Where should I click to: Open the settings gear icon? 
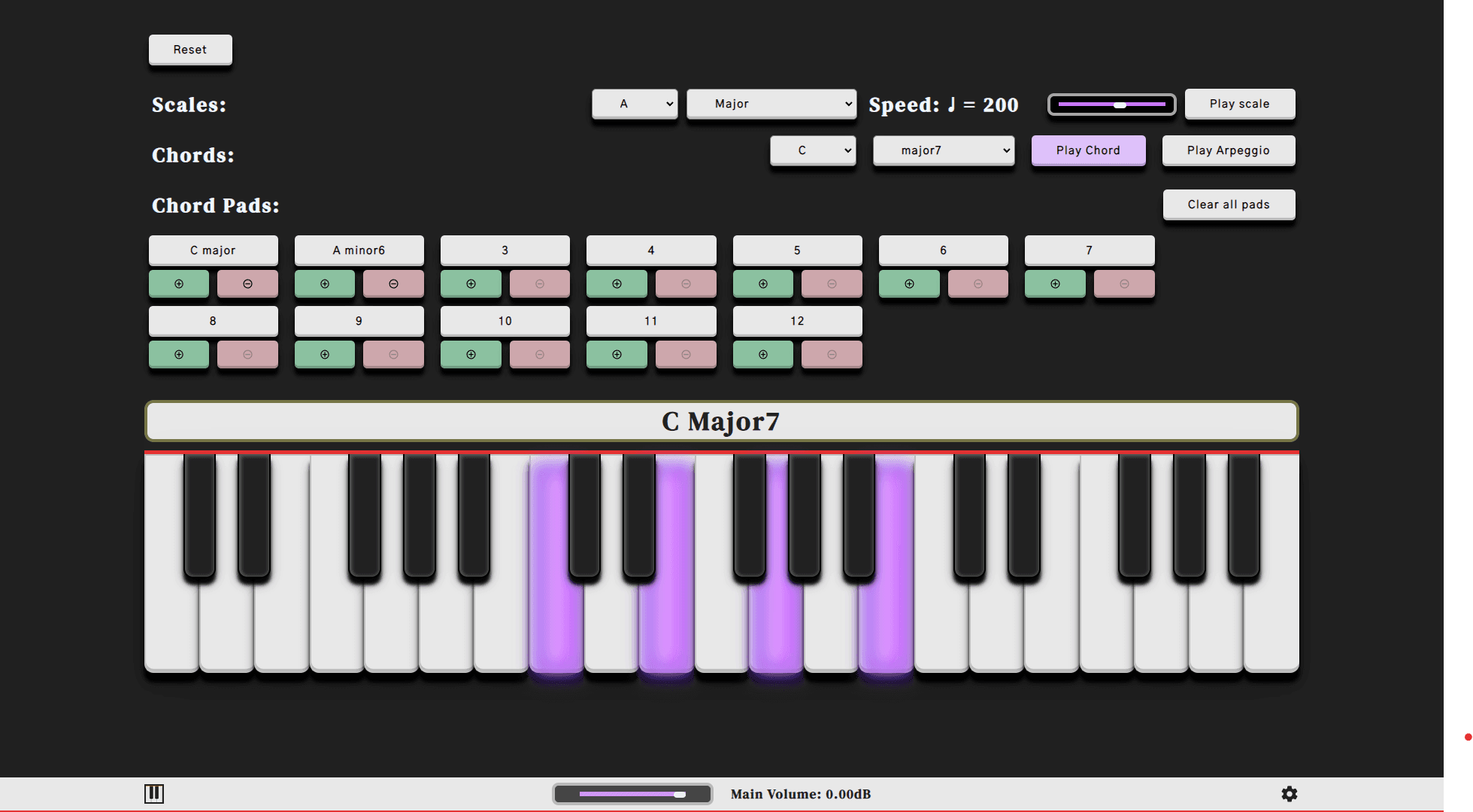click(1289, 794)
